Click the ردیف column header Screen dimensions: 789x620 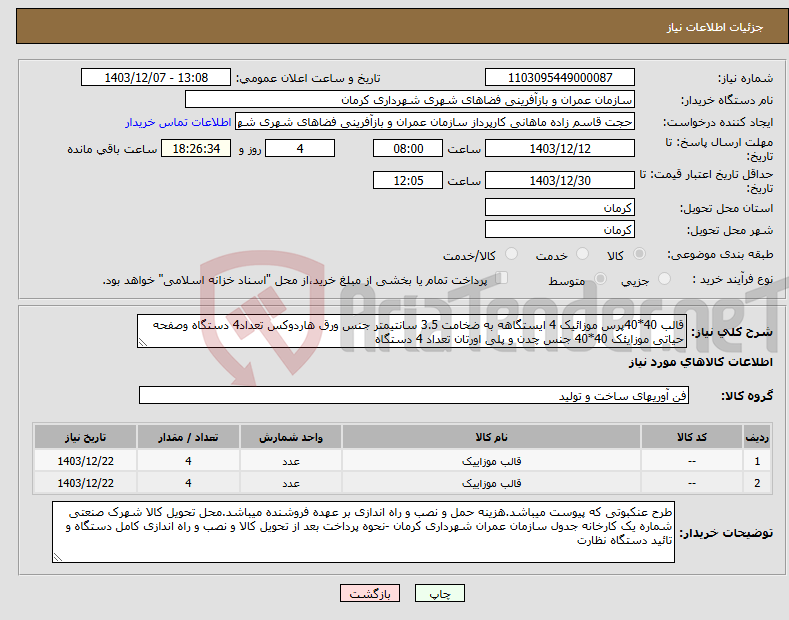(757, 437)
